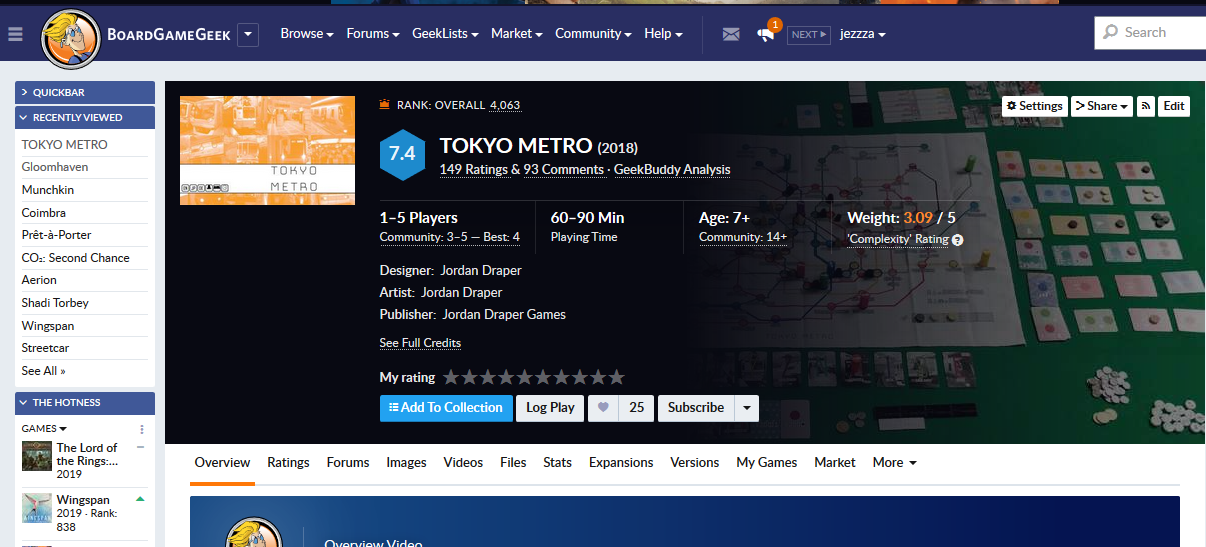The height and width of the screenshot is (547, 1206).
Task: Click Add To Collection button
Action: pyautogui.click(x=446, y=408)
